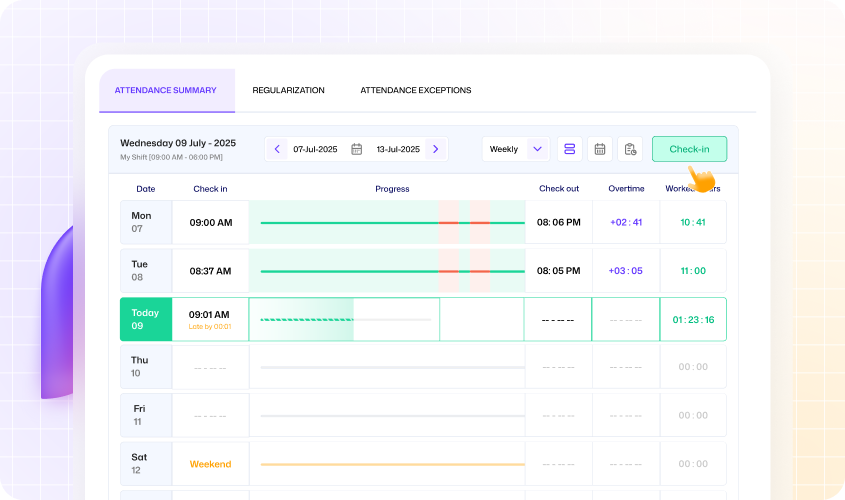Open the Attendance Exceptions tab
This screenshot has width=845, height=500.
(x=415, y=91)
